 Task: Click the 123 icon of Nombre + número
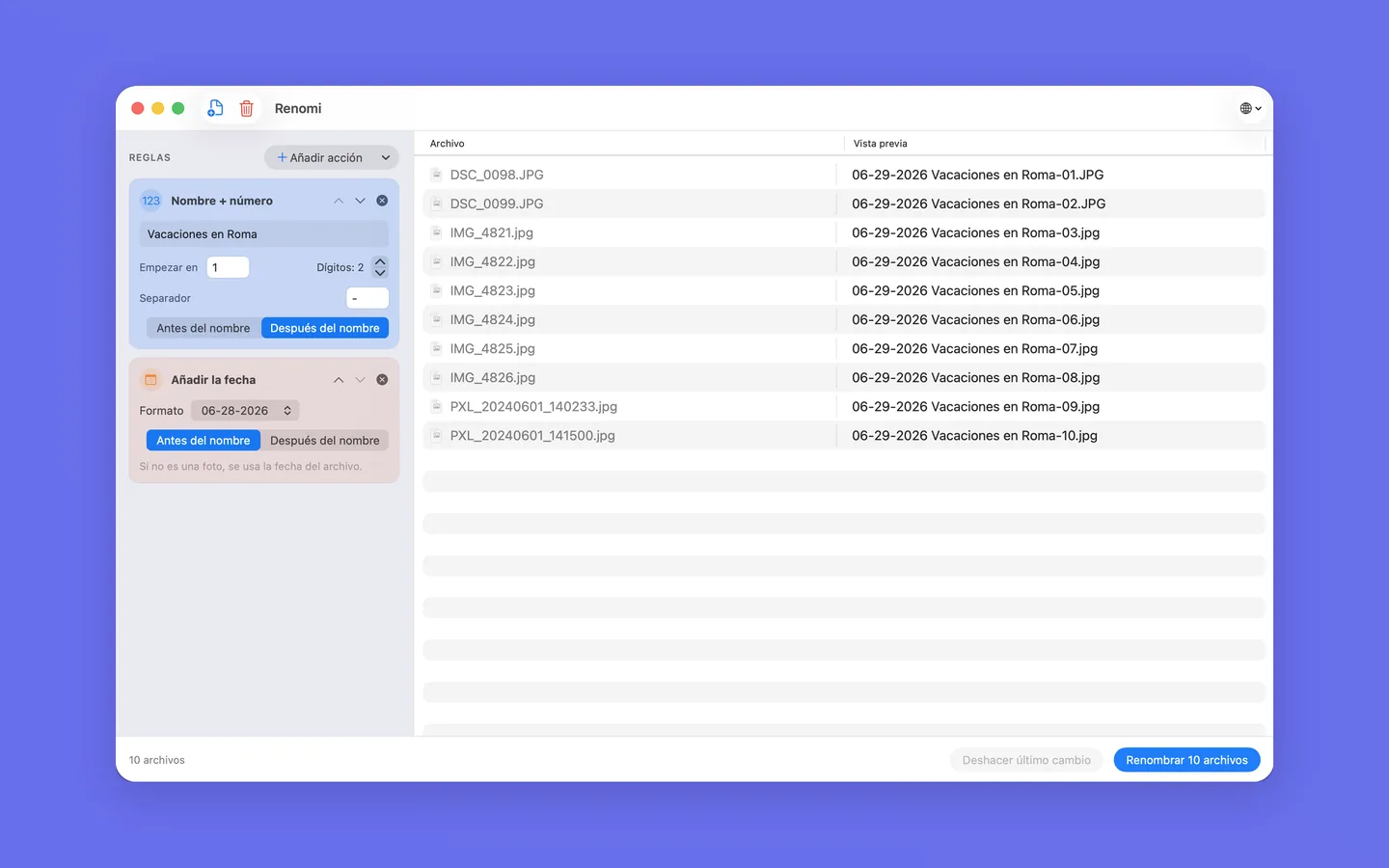point(151,201)
